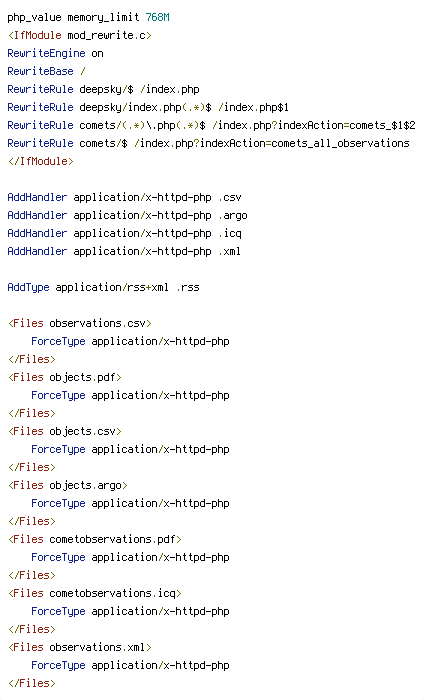Click the RewriteRule containing deepsky/index.php

click(x=148, y=107)
